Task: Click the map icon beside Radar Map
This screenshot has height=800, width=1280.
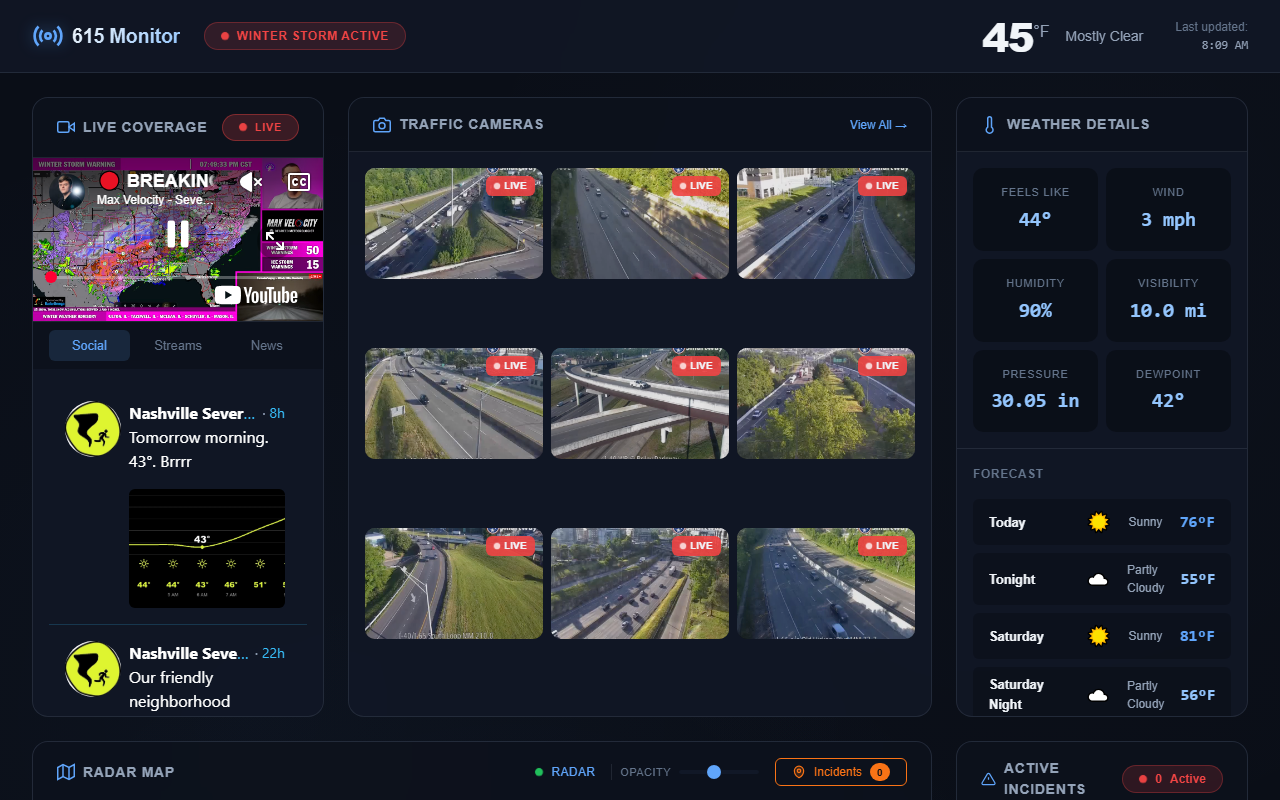Action: [x=66, y=772]
